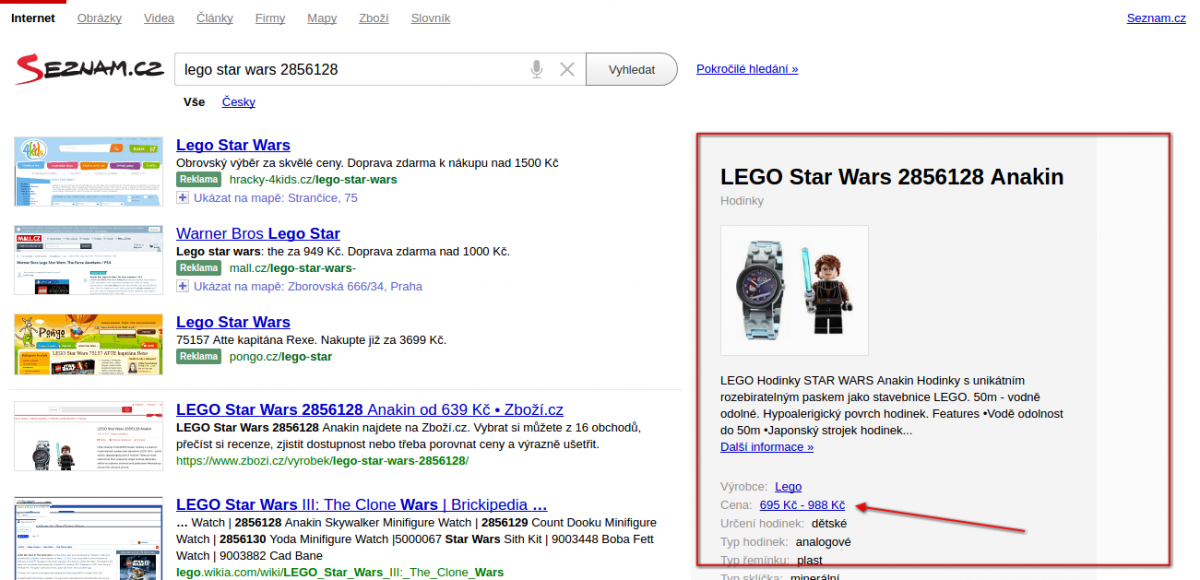Click the lego.wikia.com result URL
Screen dimensions: 1200x580
tap(340, 573)
